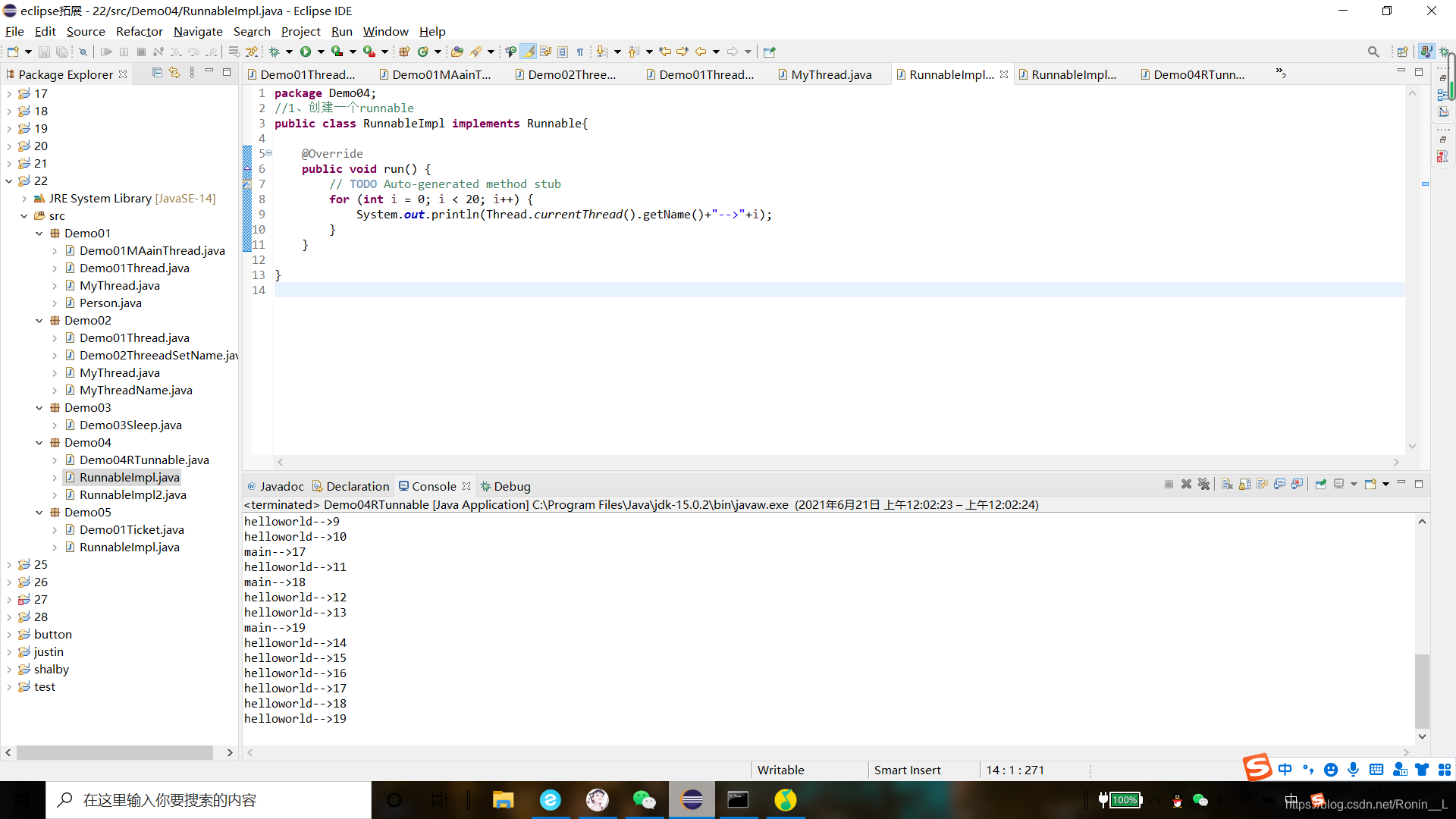Expand project 25 in Package Explorer
Image resolution: width=1456 pixels, height=819 pixels.
[x=9, y=565]
